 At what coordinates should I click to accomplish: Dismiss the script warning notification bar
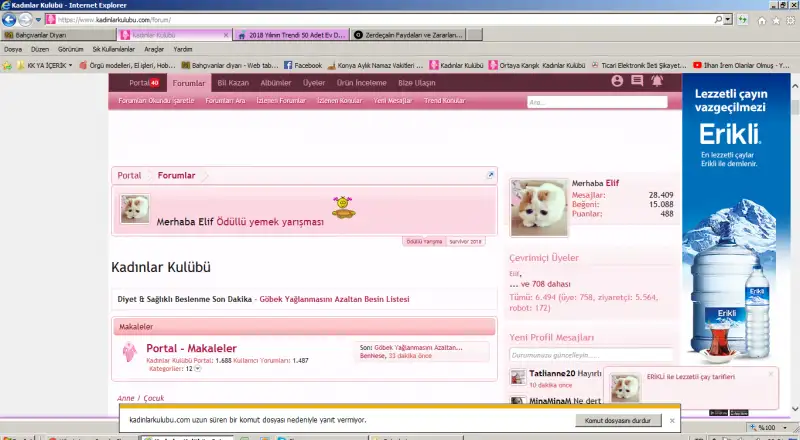672,421
